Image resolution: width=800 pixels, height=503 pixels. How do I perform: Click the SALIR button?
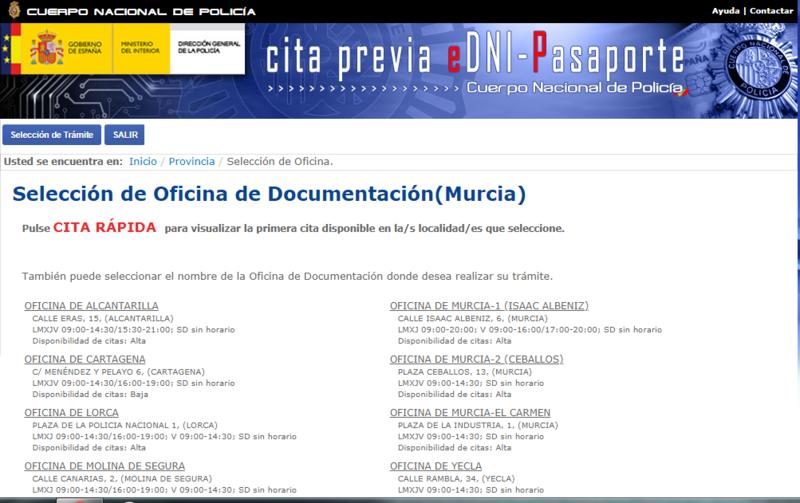[x=125, y=135]
